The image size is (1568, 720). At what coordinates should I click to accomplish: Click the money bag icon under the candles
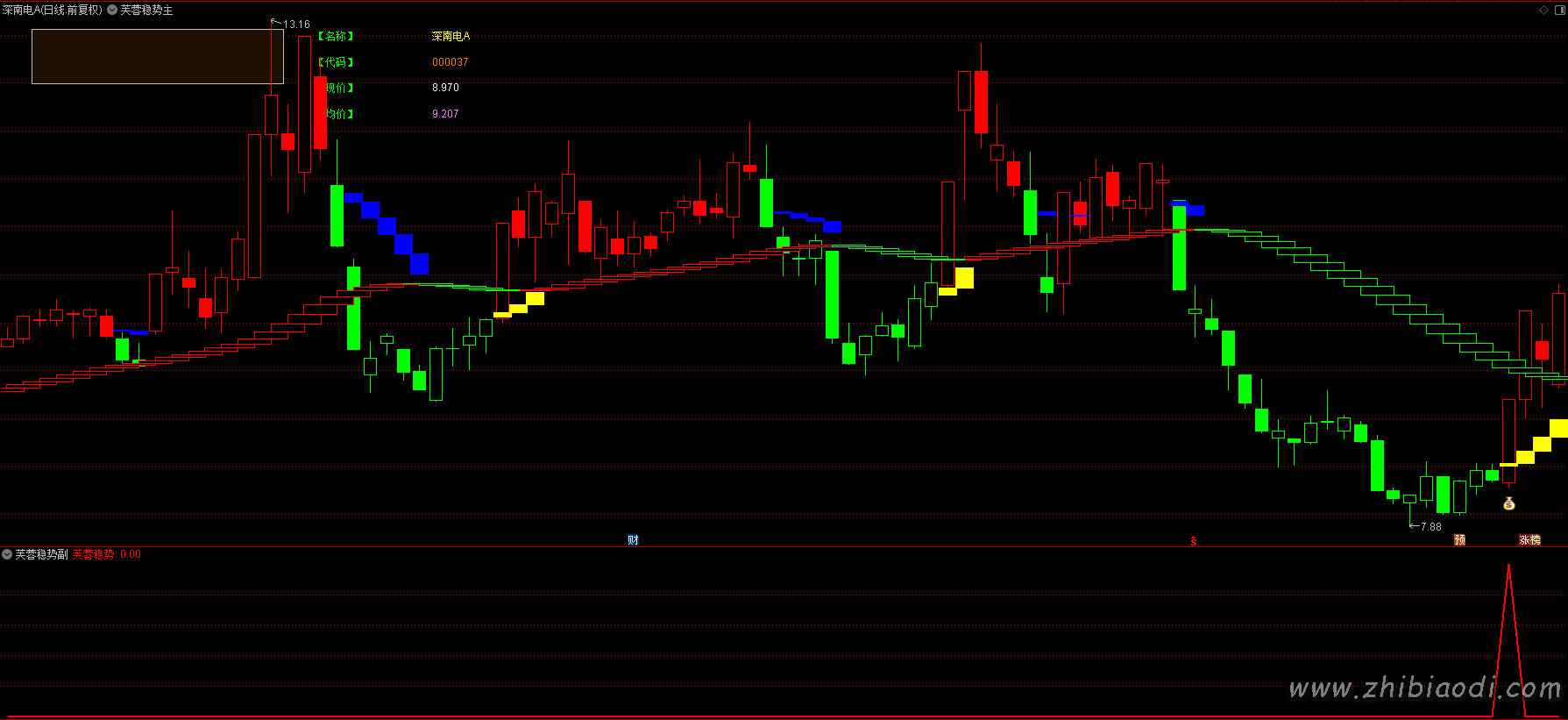pos(1509,503)
